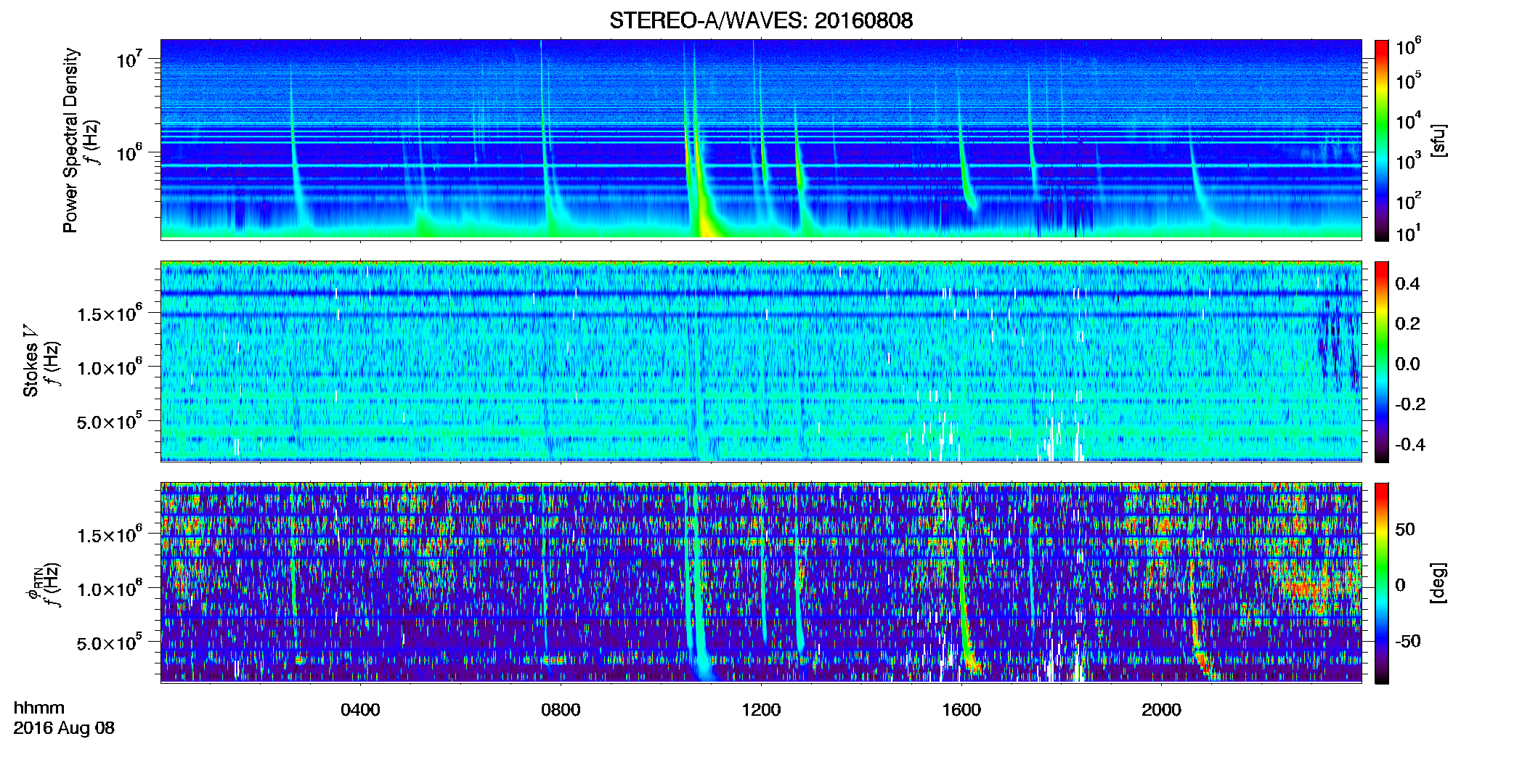1522x784 pixels.
Task: Click the hhmm label
Action: coord(39,708)
